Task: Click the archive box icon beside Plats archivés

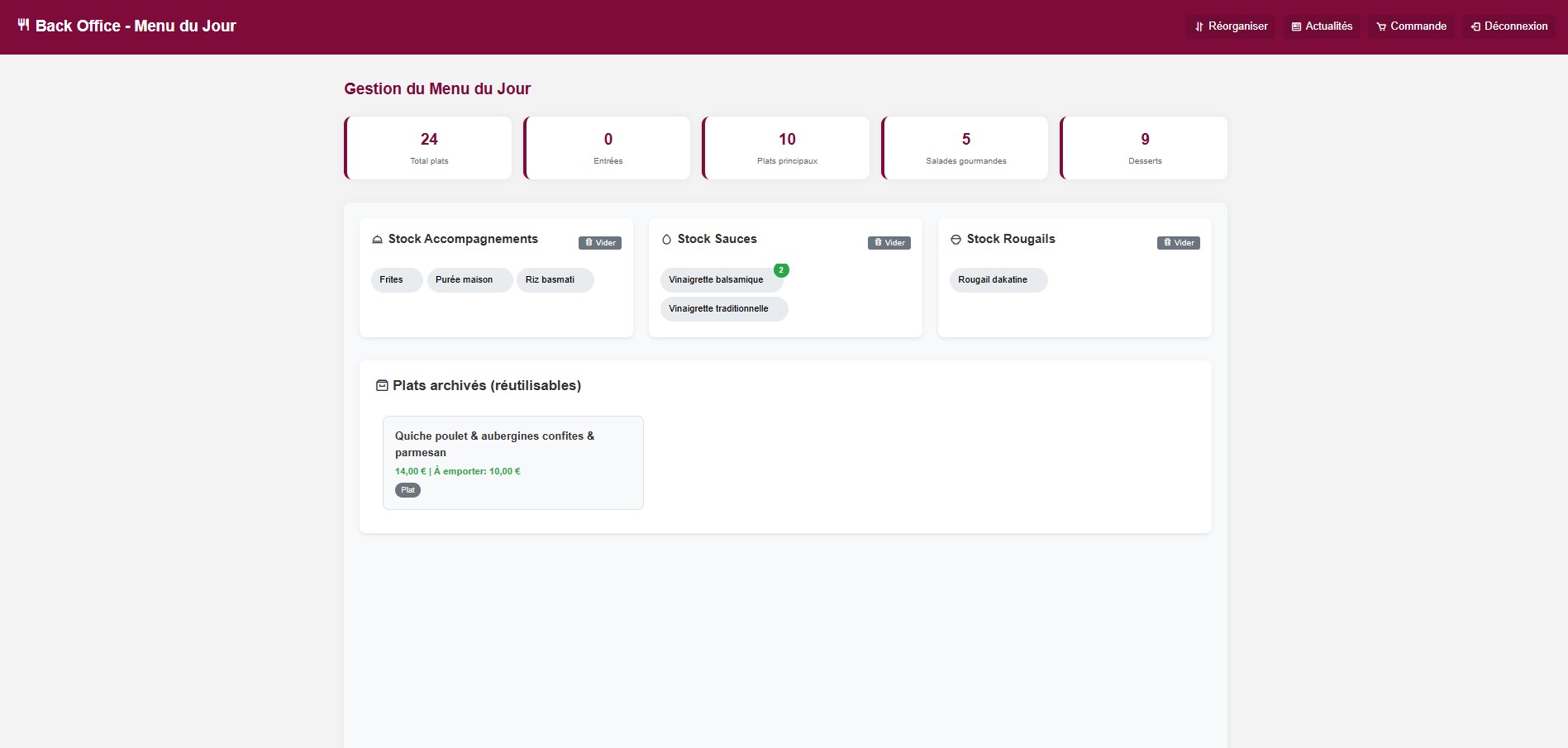Action: (382, 385)
